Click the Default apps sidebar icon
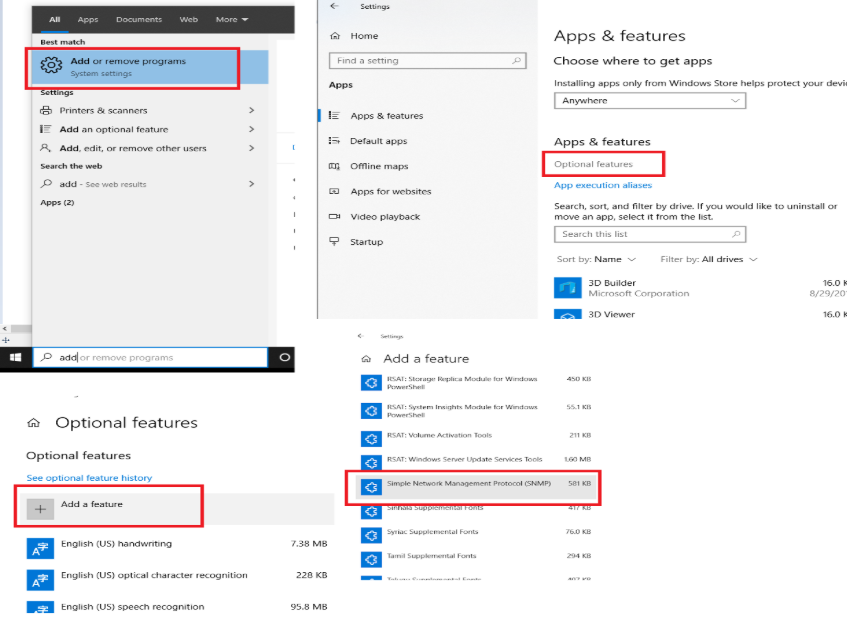The width and height of the screenshot is (868, 625). point(334,141)
